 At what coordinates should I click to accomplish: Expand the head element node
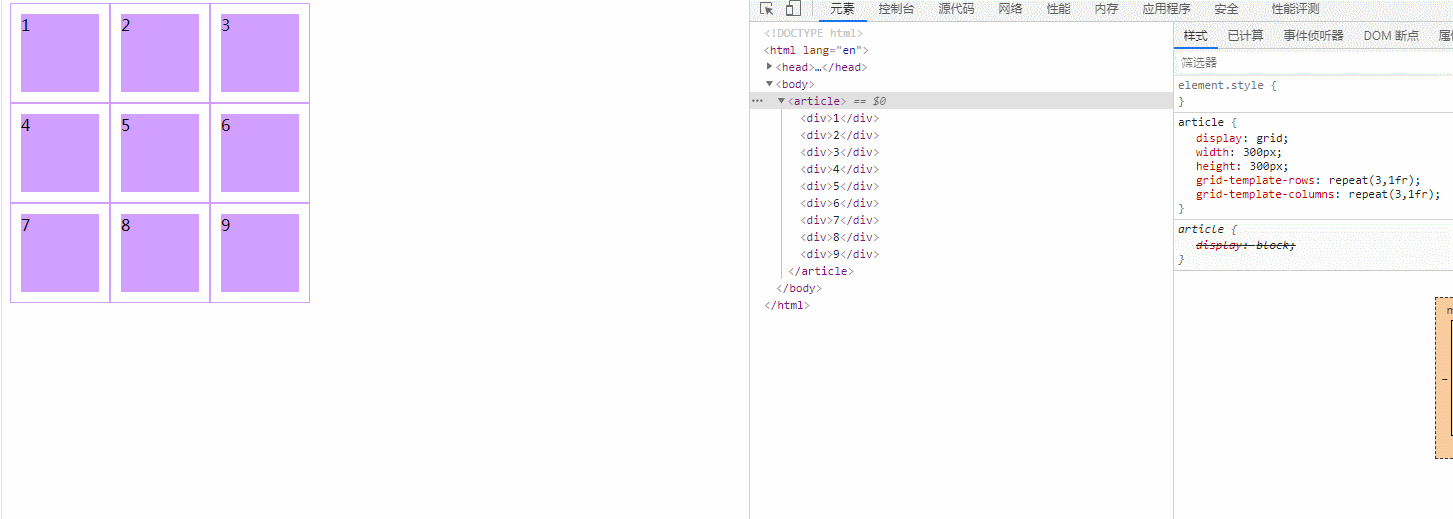click(x=769, y=67)
